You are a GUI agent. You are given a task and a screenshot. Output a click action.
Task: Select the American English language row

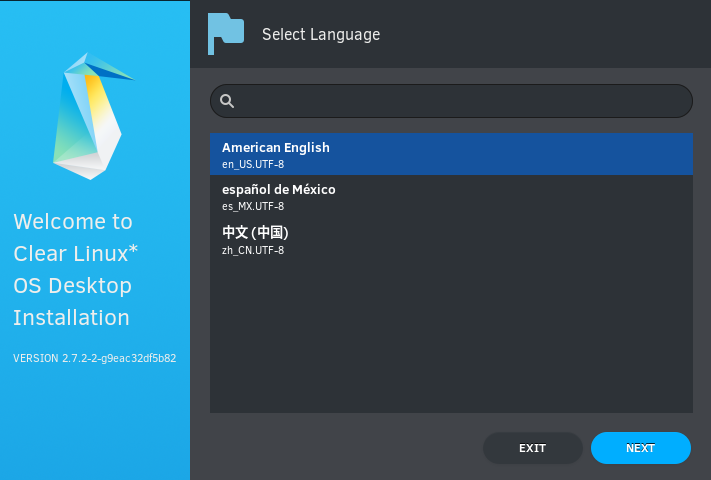click(451, 154)
